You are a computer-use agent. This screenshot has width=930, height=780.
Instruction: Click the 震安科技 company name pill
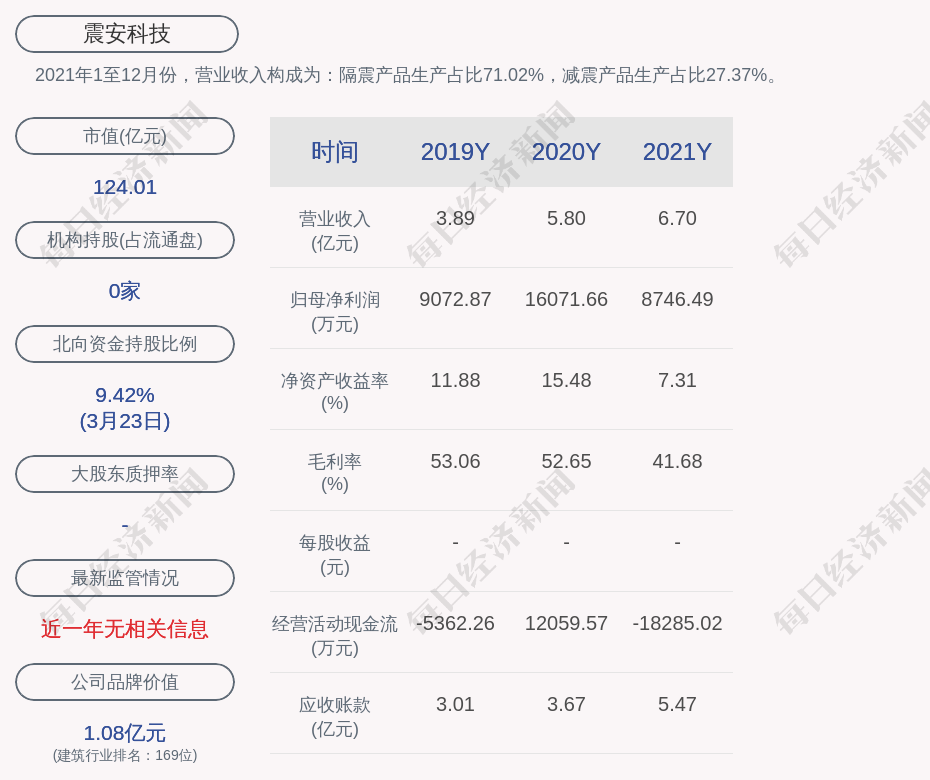127,34
